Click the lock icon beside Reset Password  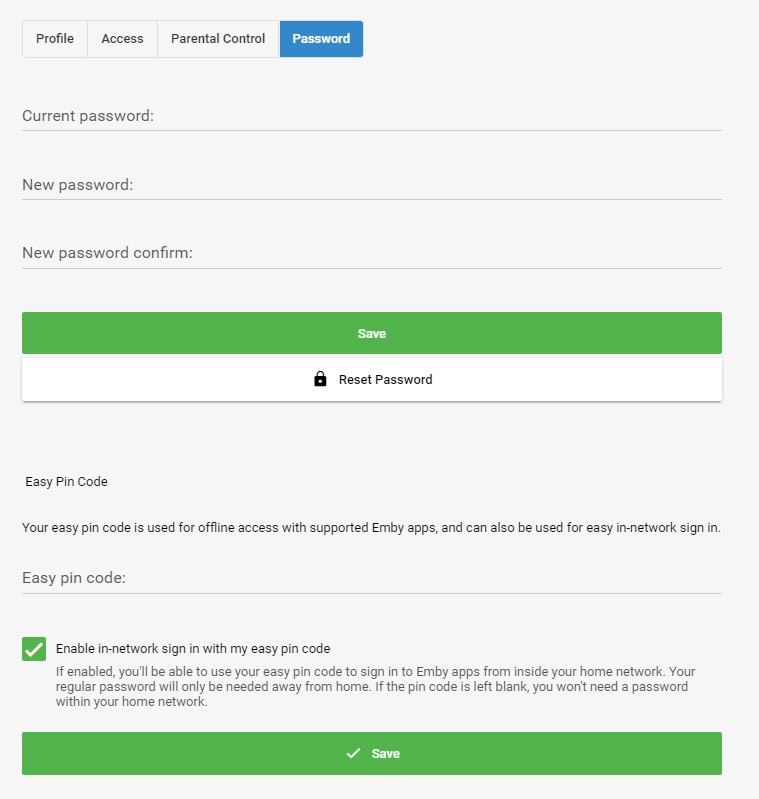tap(320, 380)
